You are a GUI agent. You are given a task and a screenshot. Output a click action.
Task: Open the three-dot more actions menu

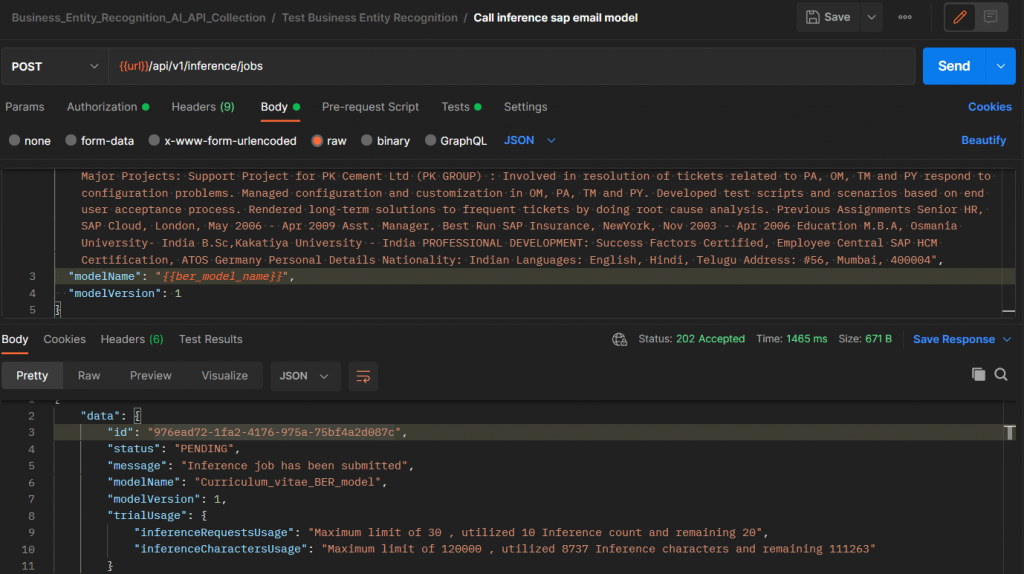tap(904, 18)
